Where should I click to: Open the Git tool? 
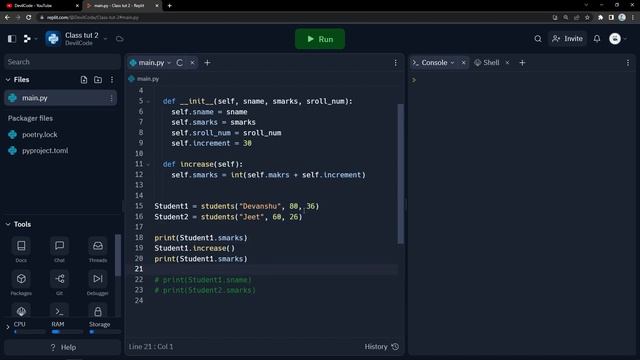pyautogui.click(x=60, y=283)
